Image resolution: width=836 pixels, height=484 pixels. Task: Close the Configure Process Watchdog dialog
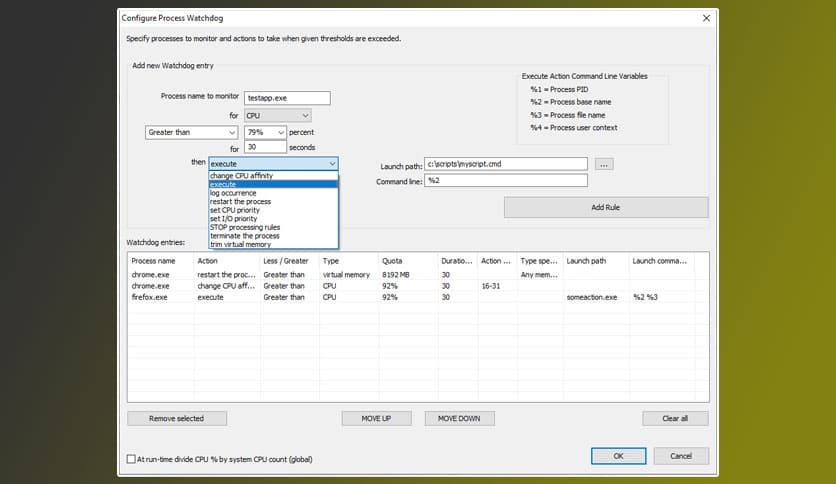pos(706,18)
